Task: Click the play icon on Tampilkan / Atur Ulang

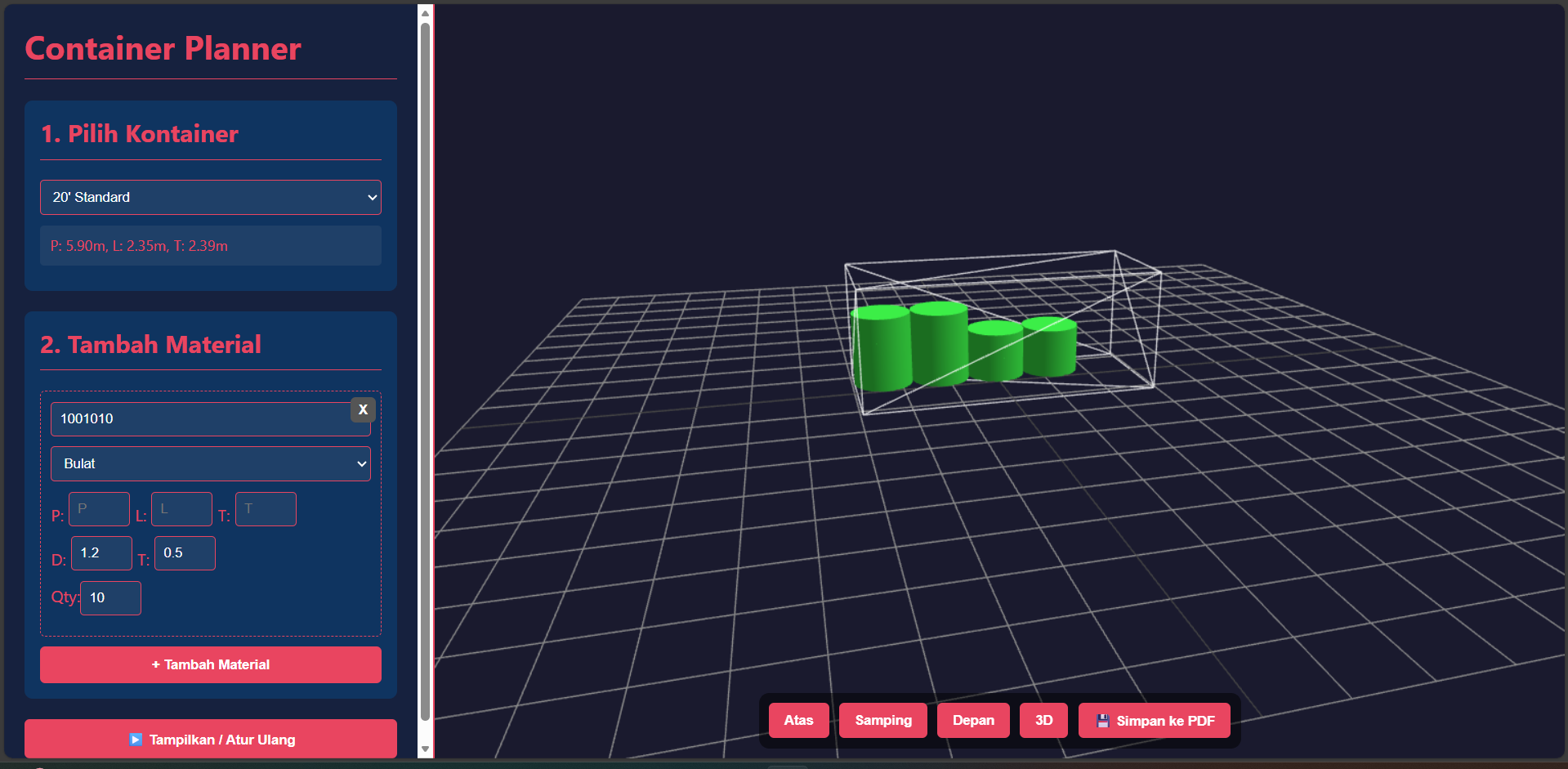Action: (136, 739)
